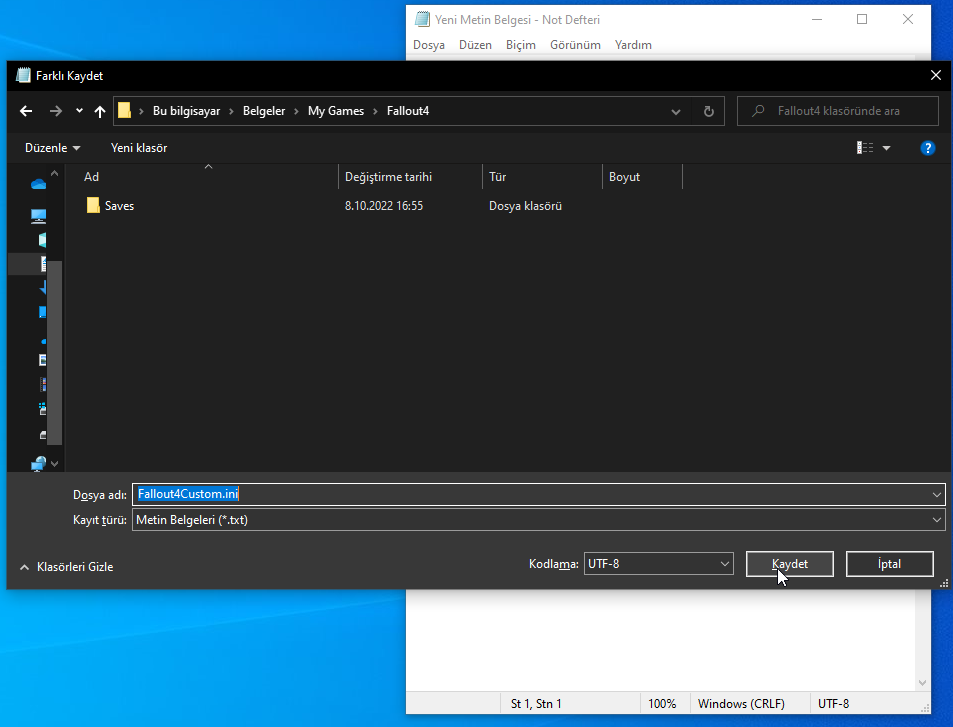953x727 pixels.
Task: Refresh the Fallout4 folder view
Action: click(708, 111)
